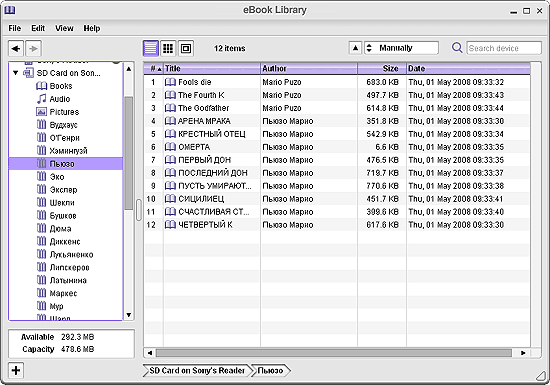Screen dimensions: 550x385
Task: Click the back navigation arrow
Action: click(16, 48)
